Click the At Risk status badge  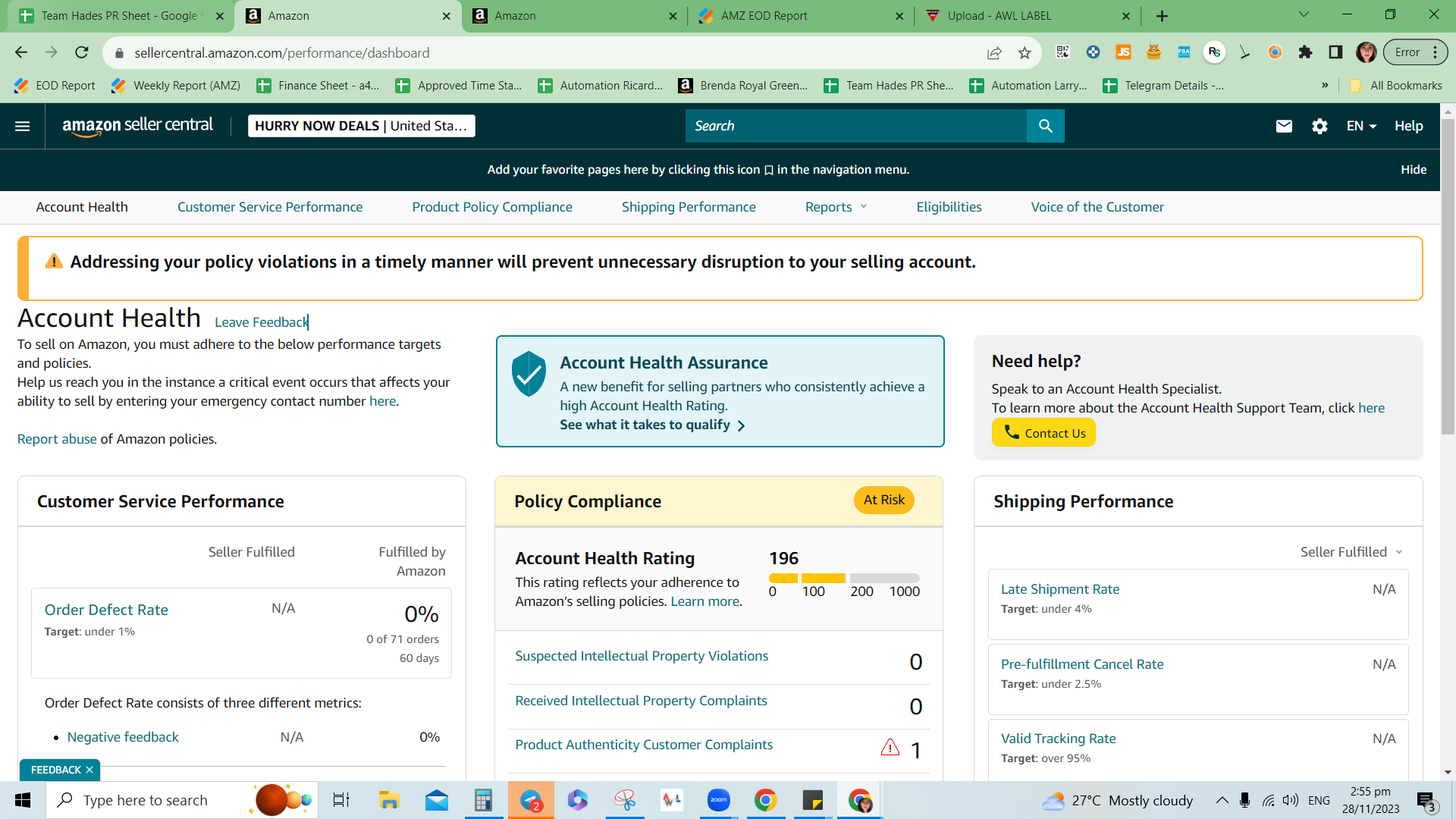(884, 500)
